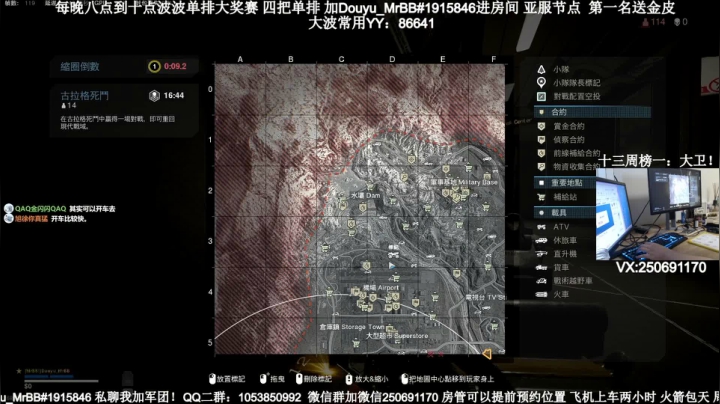Image resolution: width=720 pixels, height=404 pixels.
Task: Click the 補給站 shopping cart legend icon
Action: click(541, 197)
